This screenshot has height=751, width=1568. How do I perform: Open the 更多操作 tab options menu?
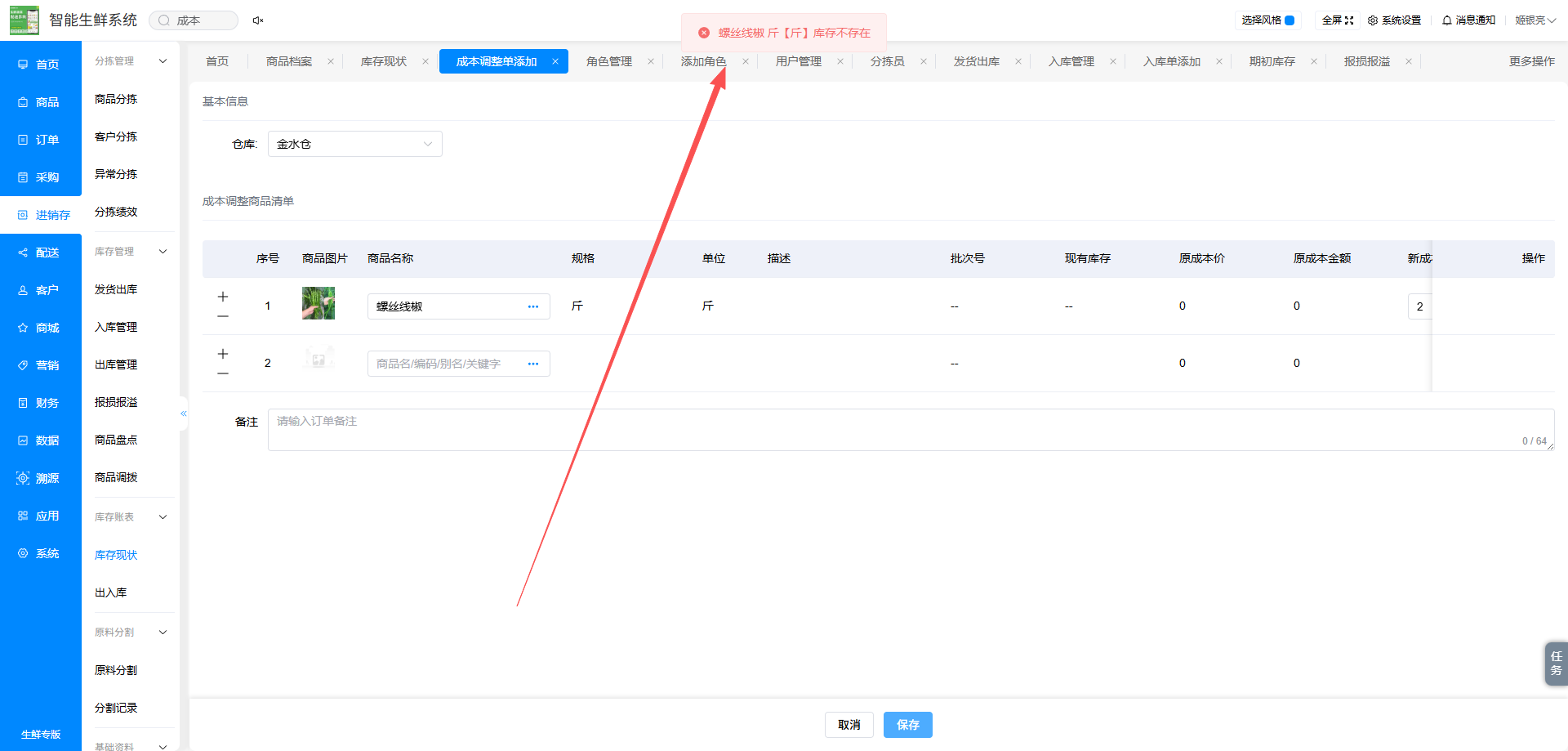1532,61
